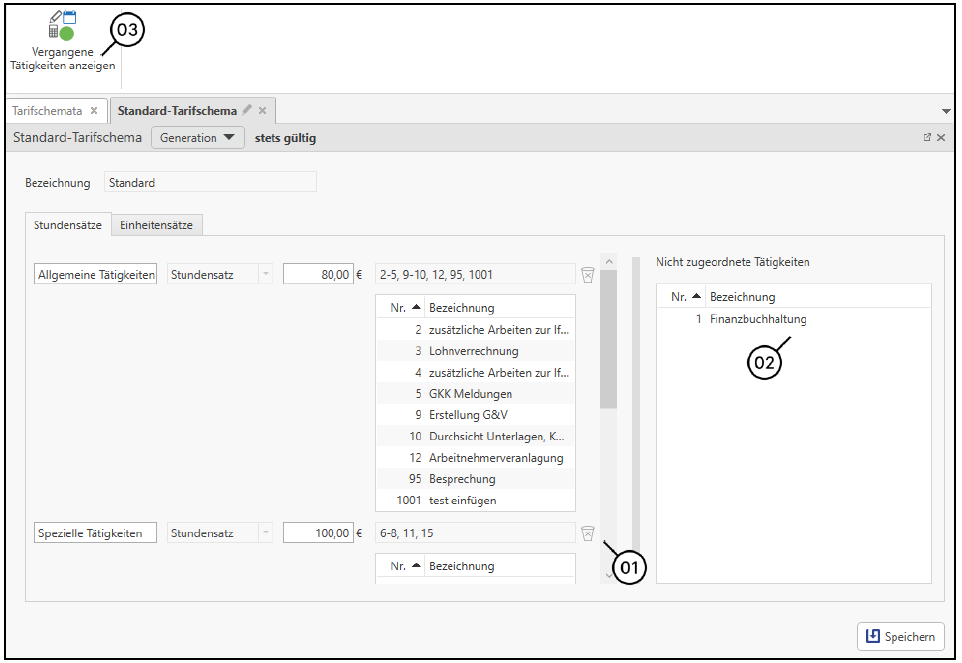Close the Standard-Tarifschema panel
The width and height of the screenshot is (962, 663).
click(x=941, y=138)
